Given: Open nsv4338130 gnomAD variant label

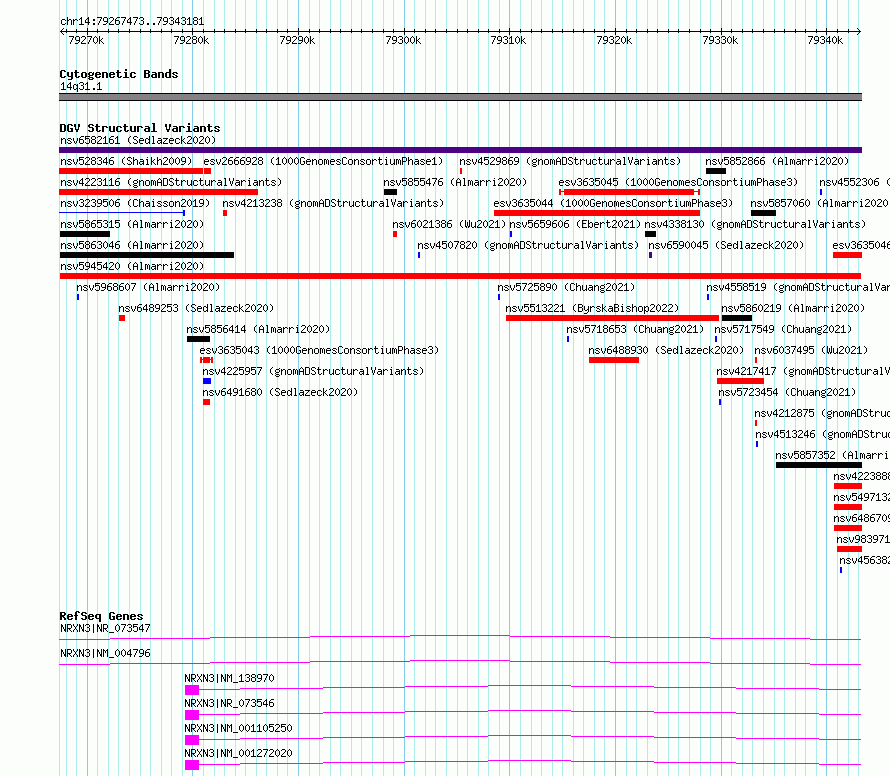Looking at the screenshot, I should coord(755,224).
